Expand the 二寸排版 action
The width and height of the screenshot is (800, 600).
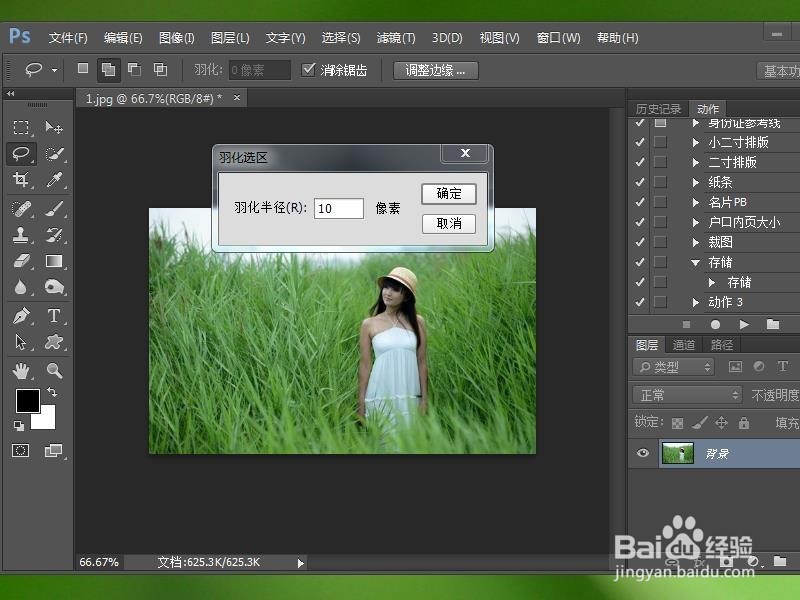click(695, 162)
